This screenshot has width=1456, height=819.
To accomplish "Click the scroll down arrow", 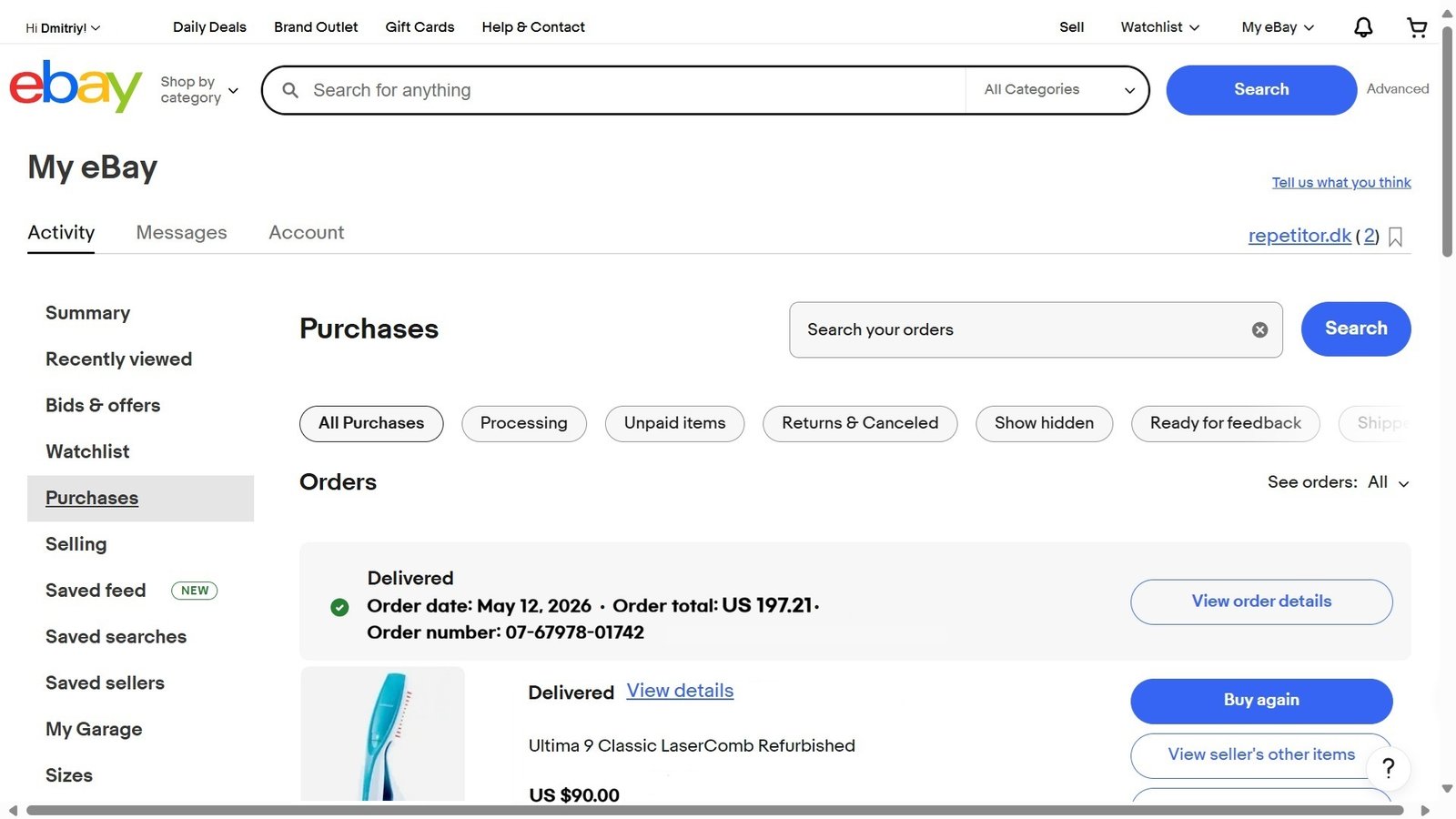I will point(1447,789).
